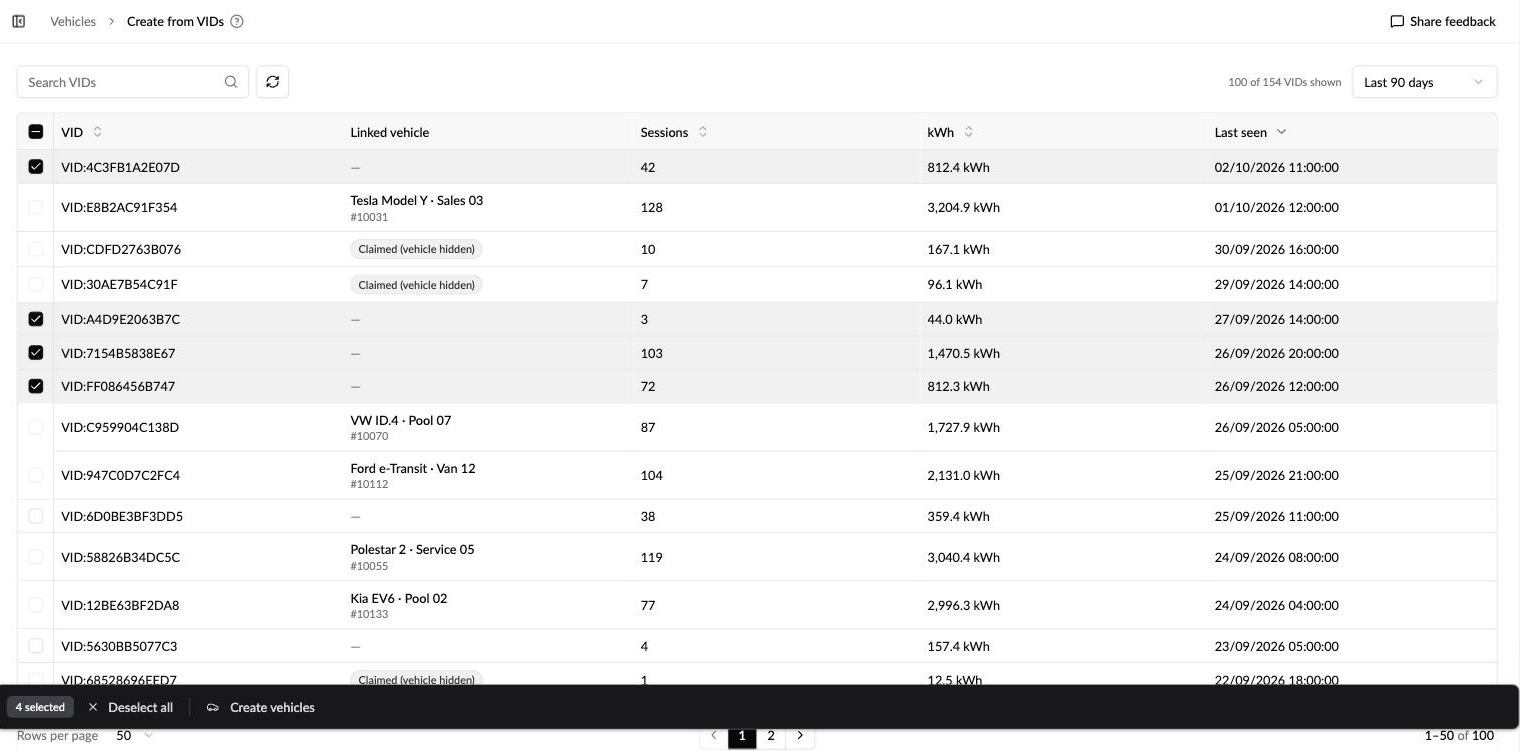This screenshot has height=751, width=1520.
Task: Open linked vehicle Kia EV6 · Pool 02
Action: coord(399,598)
